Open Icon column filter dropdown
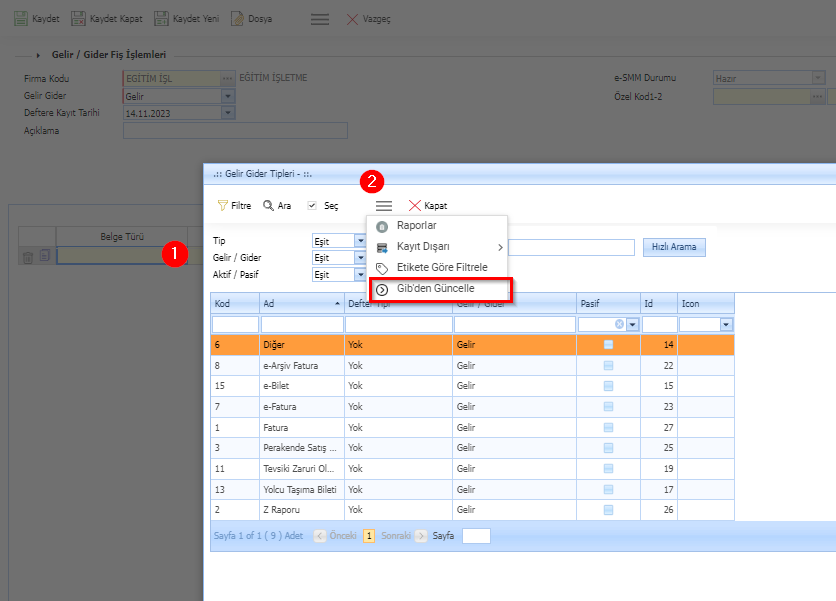The height and width of the screenshot is (601, 836). pos(726,324)
